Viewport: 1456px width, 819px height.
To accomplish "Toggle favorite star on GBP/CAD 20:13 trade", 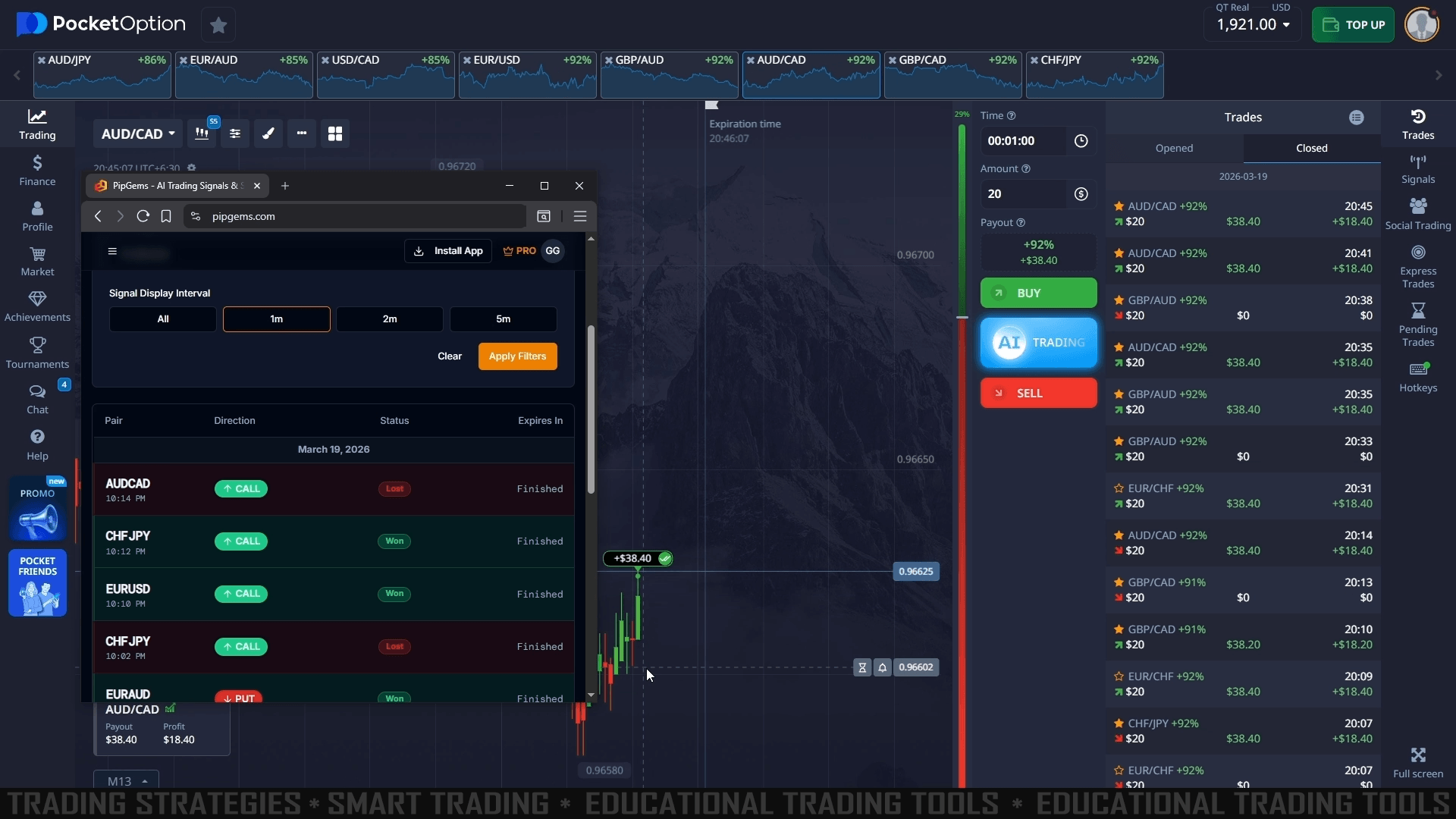I will tap(1119, 582).
